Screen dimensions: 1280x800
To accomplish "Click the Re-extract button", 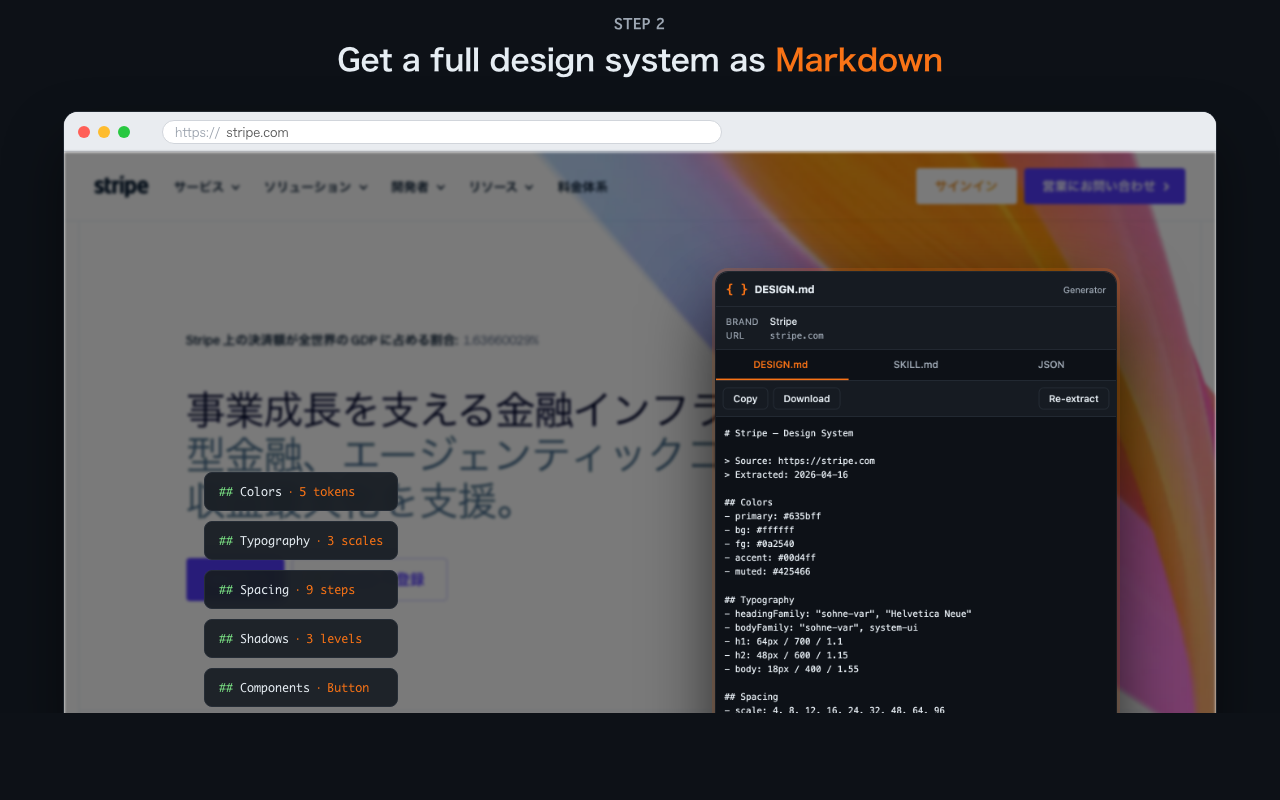I will [x=1073, y=399].
